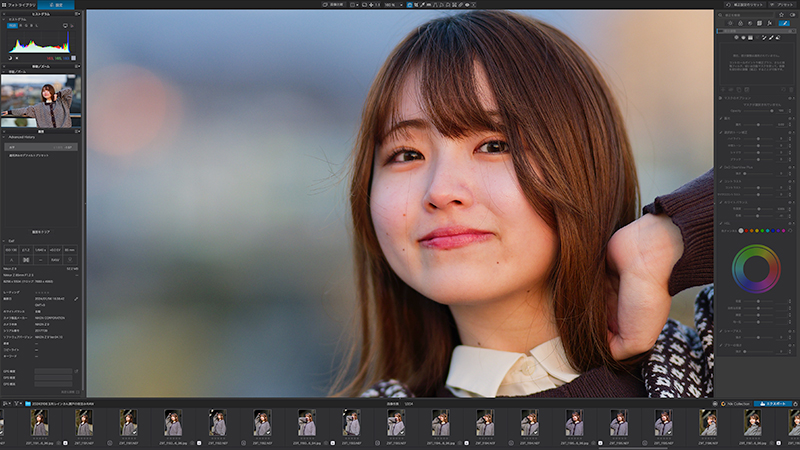Viewport: 800px width, 450px height.
Task: Open the PhotoLibrary tab
Action: point(18,5)
